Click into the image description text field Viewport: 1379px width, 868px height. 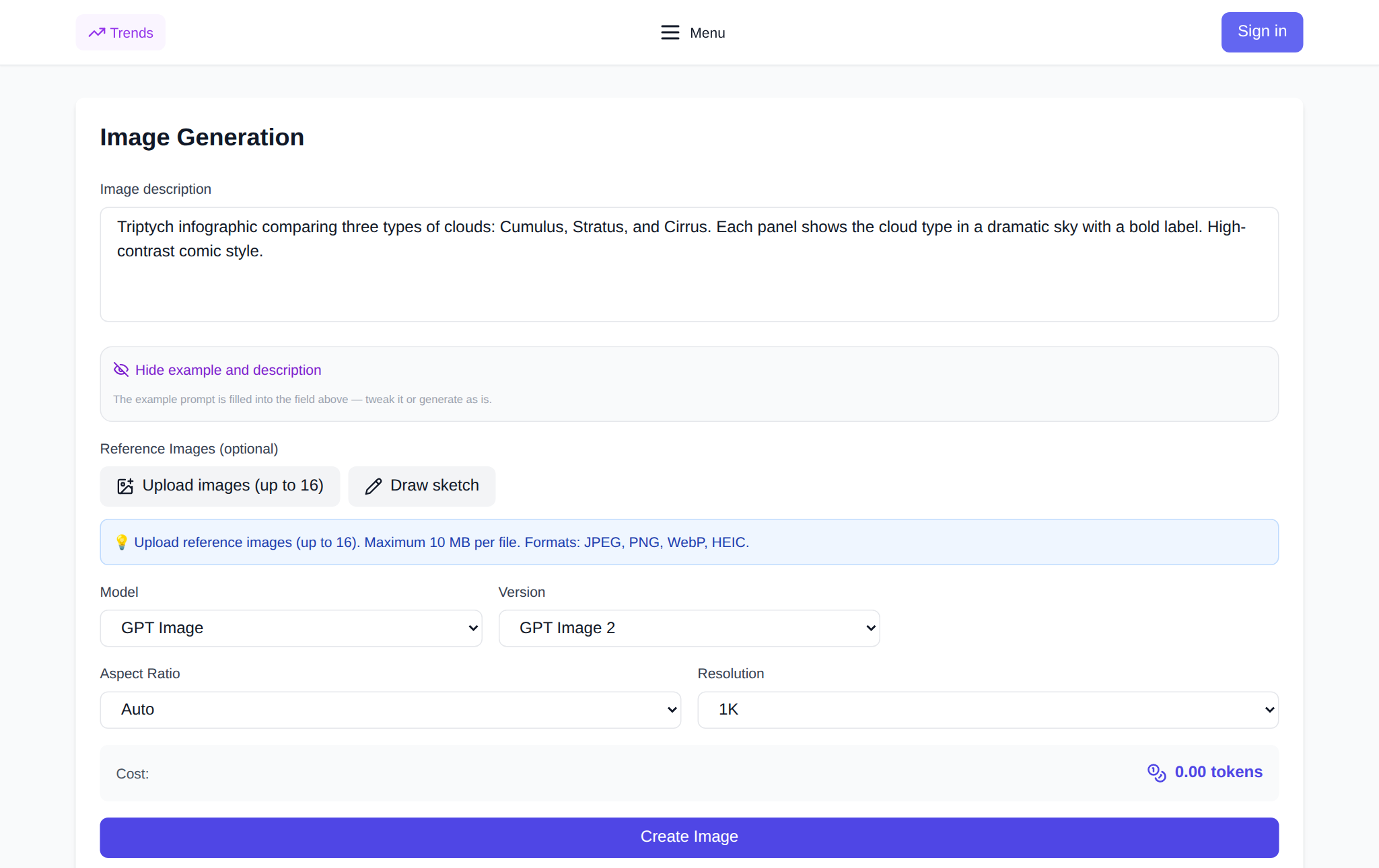coord(689,264)
